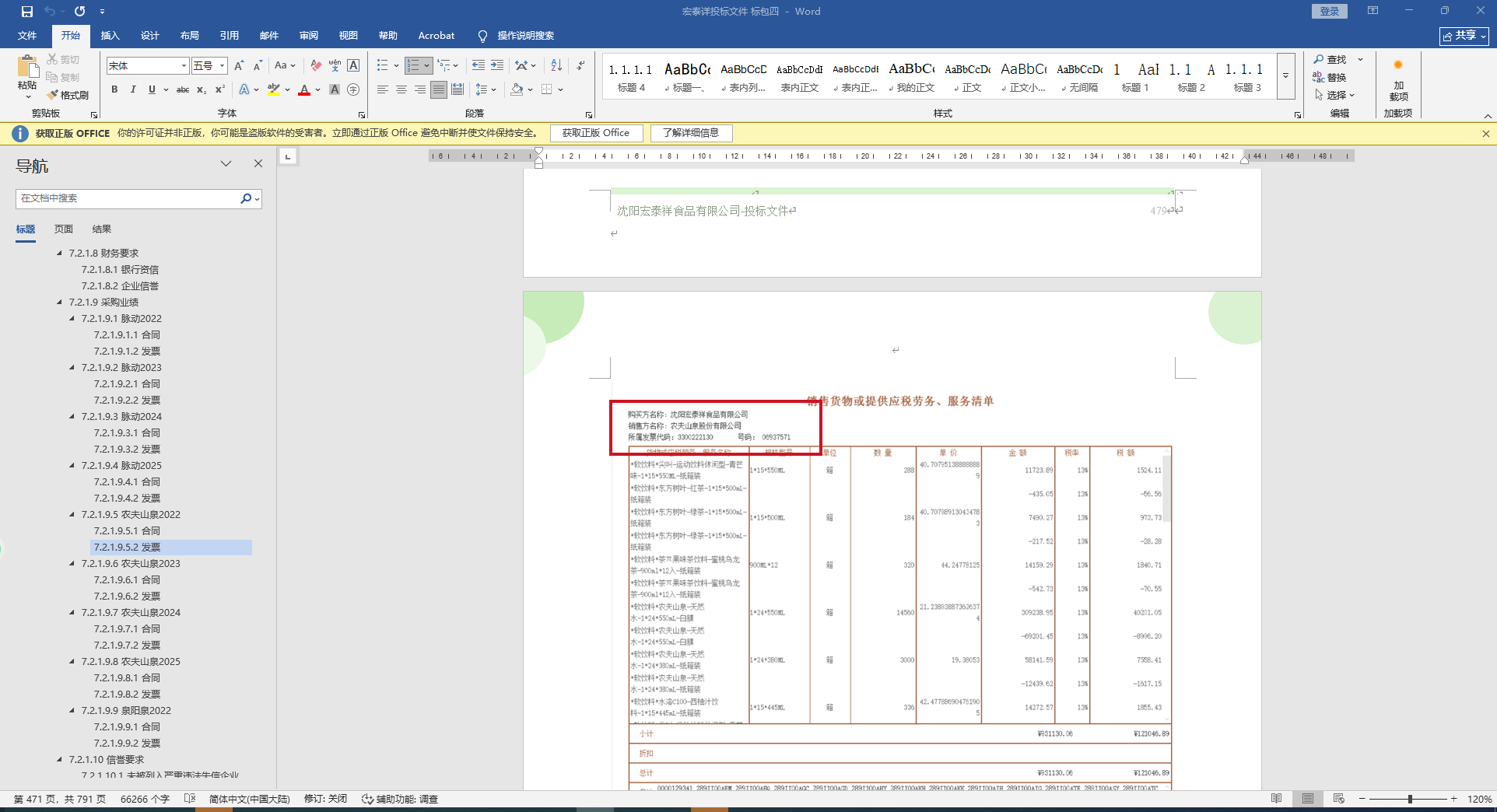The image size is (1497, 812).
Task: Apply bold formatting with the B button
Action: click(114, 89)
